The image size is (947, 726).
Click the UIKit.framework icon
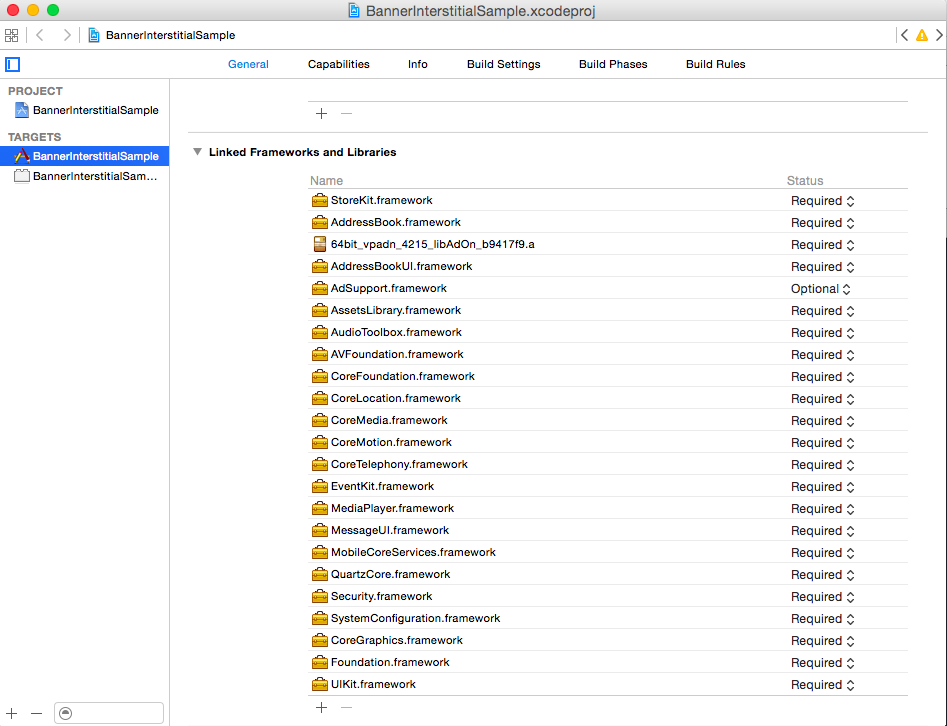[x=319, y=685]
